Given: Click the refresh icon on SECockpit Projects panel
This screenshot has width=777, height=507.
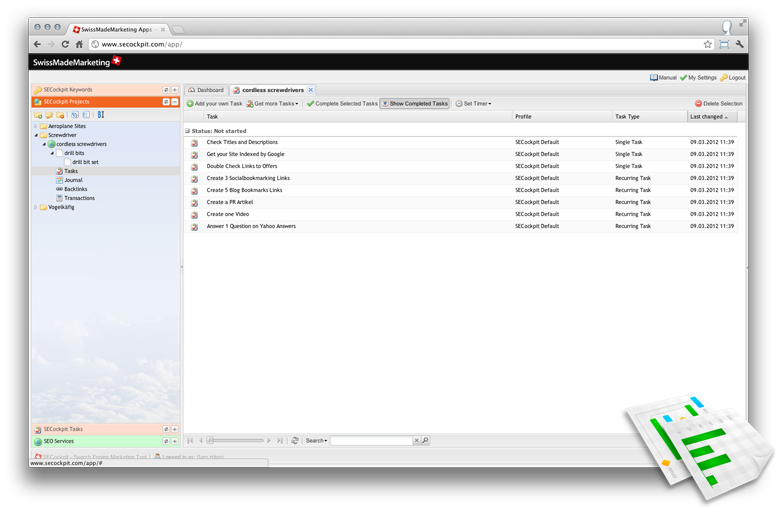Looking at the screenshot, I should coord(166,102).
